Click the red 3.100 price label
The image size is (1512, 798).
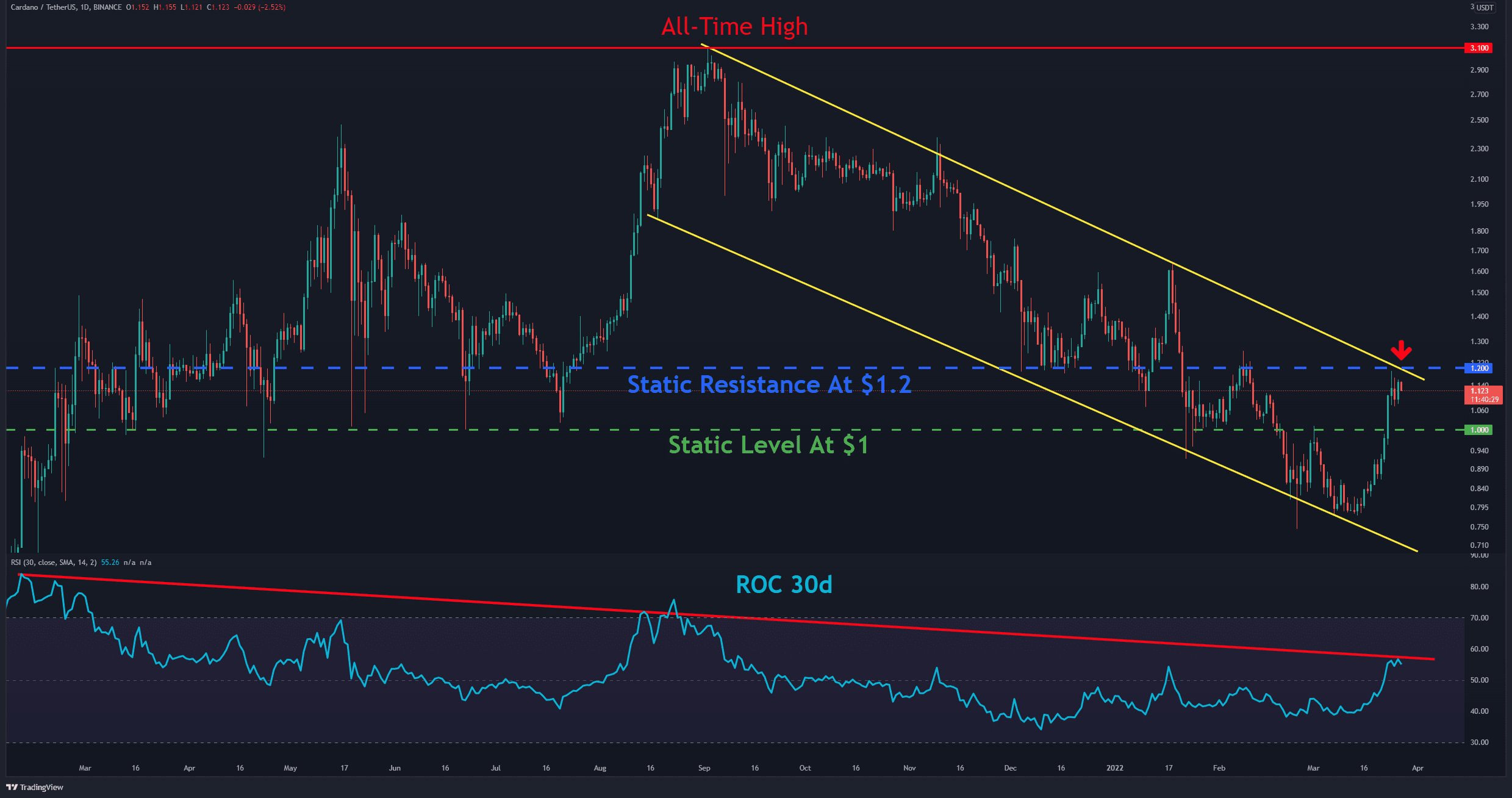click(1478, 48)
